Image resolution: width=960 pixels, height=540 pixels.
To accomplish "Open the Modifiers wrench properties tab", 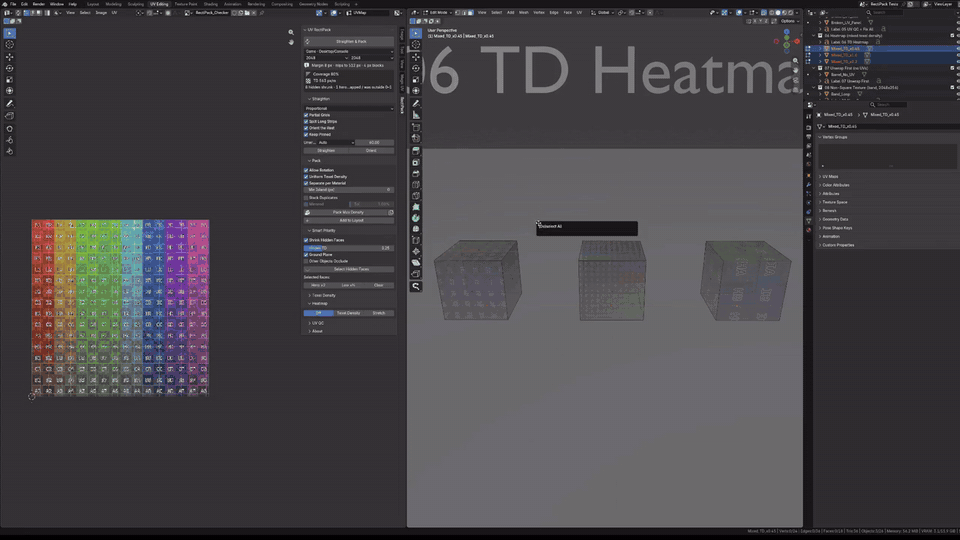I will [x=809, y=184].
